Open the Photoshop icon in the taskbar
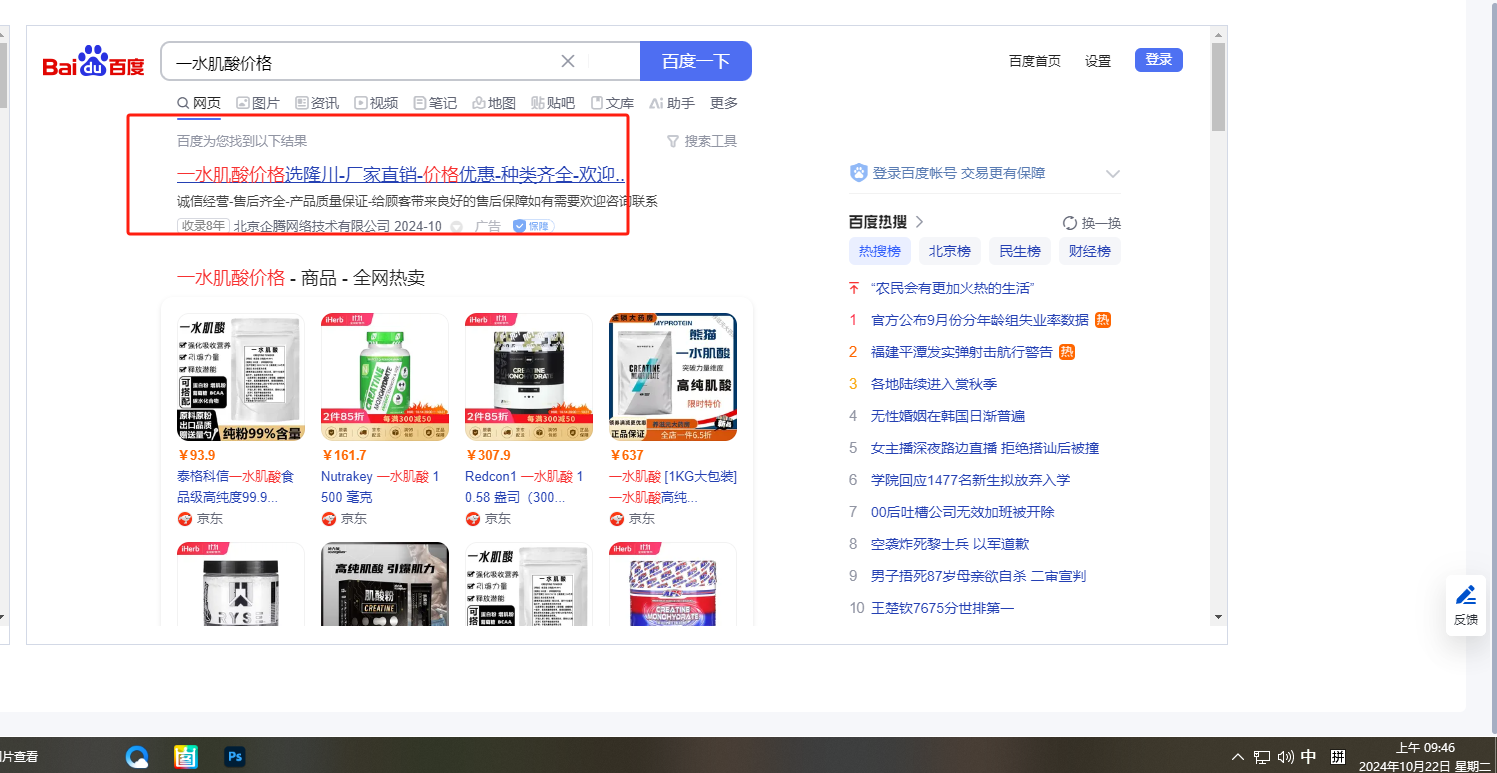This screenshot has width=1497, height=773. [x=235, y=756]
